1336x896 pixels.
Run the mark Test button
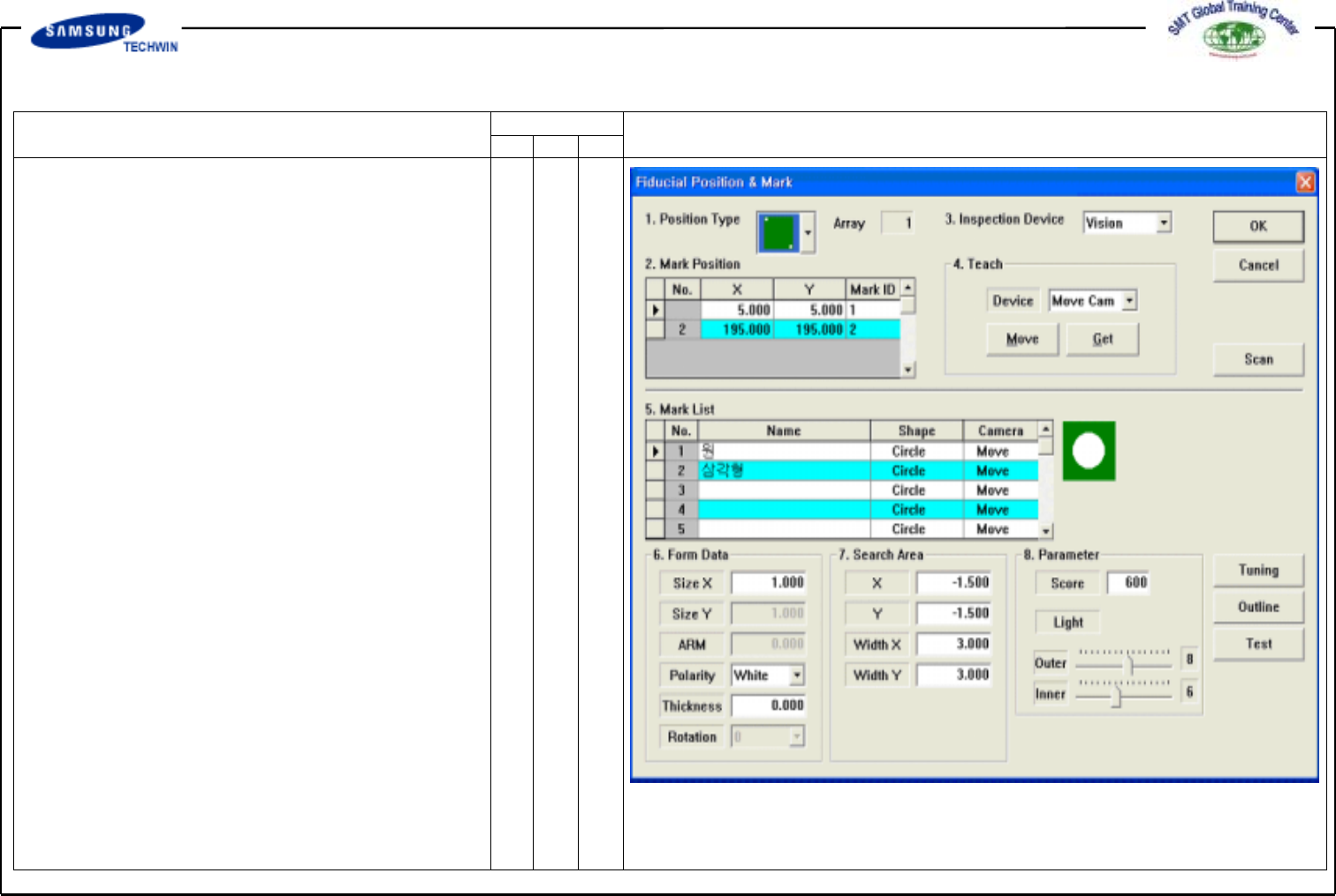[x=1258, y=644]
